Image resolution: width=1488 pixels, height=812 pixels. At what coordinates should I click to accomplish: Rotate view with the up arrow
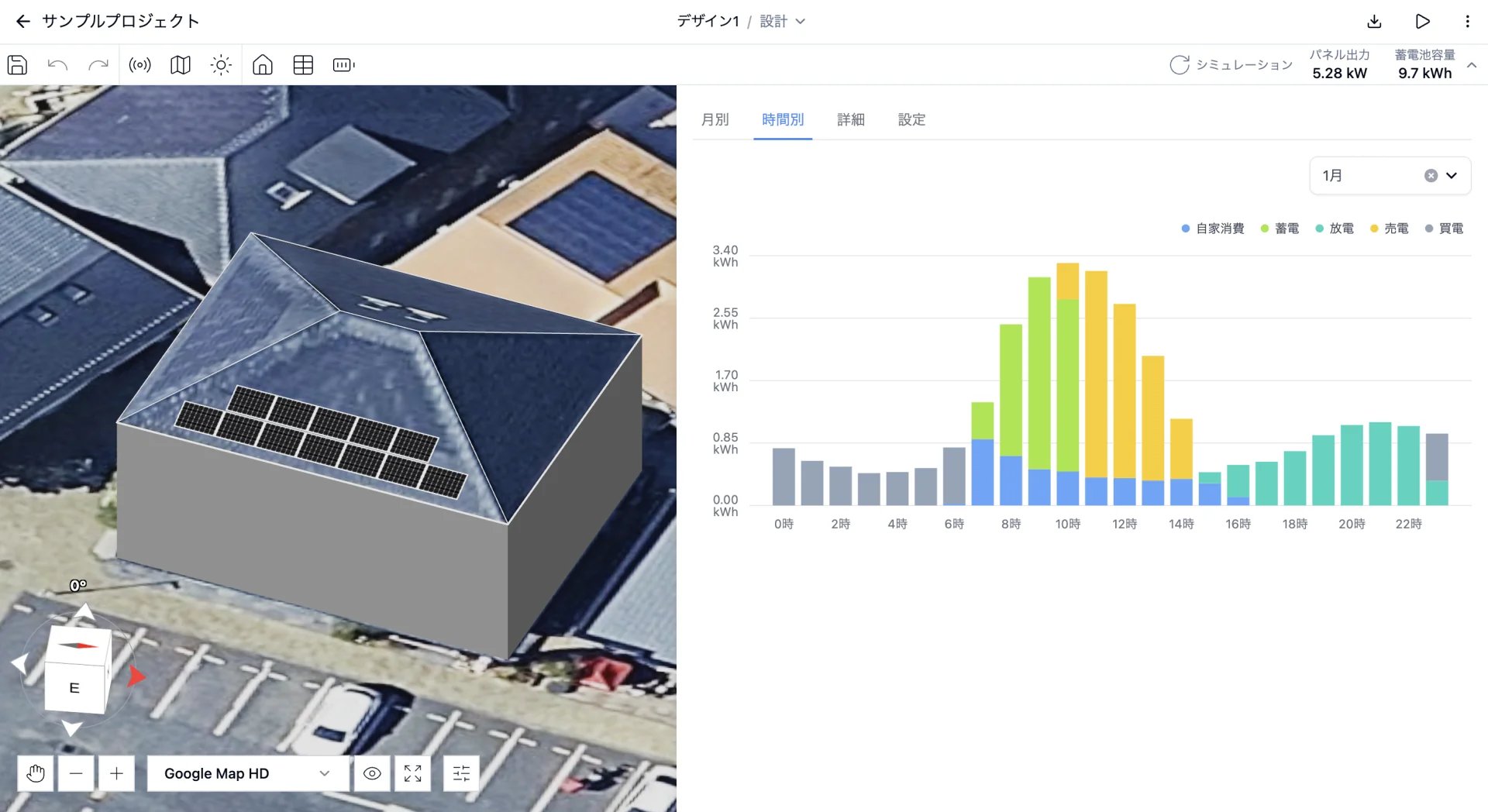tap(84, 612)
